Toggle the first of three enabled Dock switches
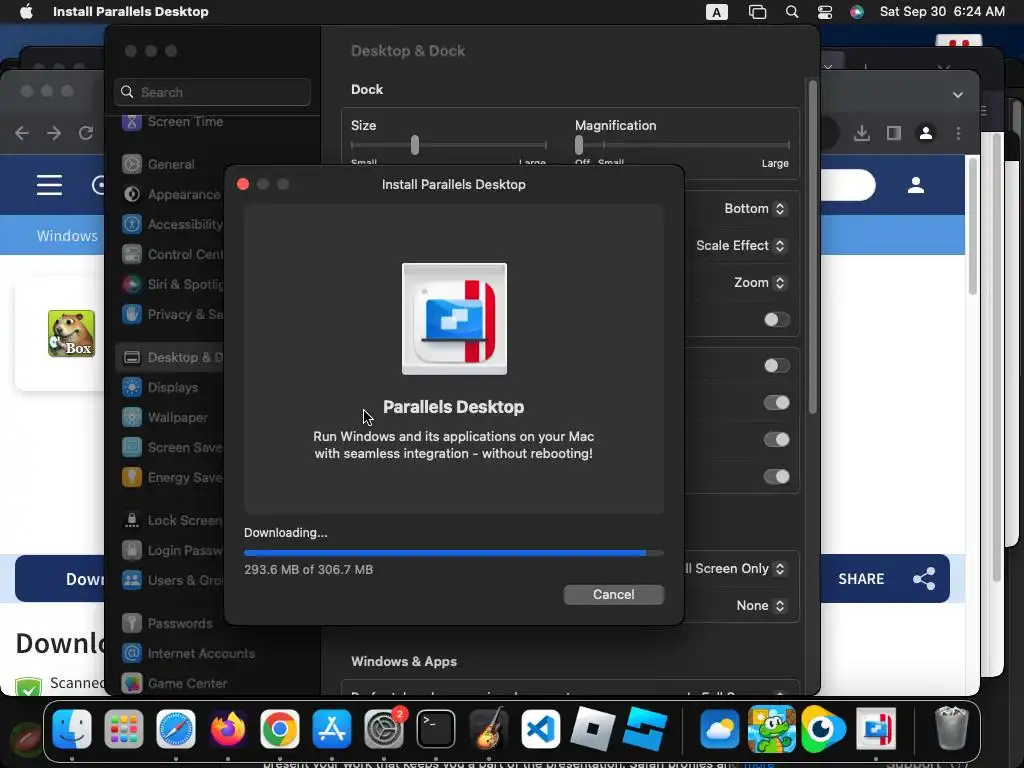This screenshot has height=768, width=1024. (x=776, y=403)
